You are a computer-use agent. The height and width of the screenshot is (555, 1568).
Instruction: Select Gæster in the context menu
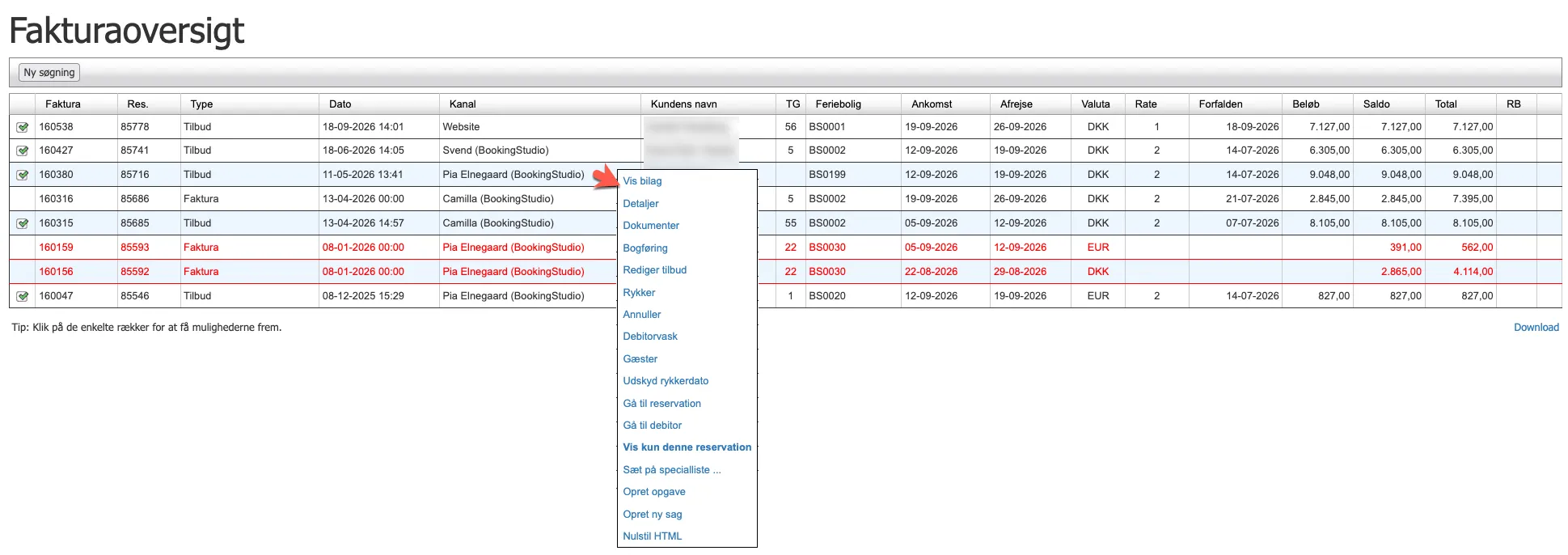(x=640, y=359)
